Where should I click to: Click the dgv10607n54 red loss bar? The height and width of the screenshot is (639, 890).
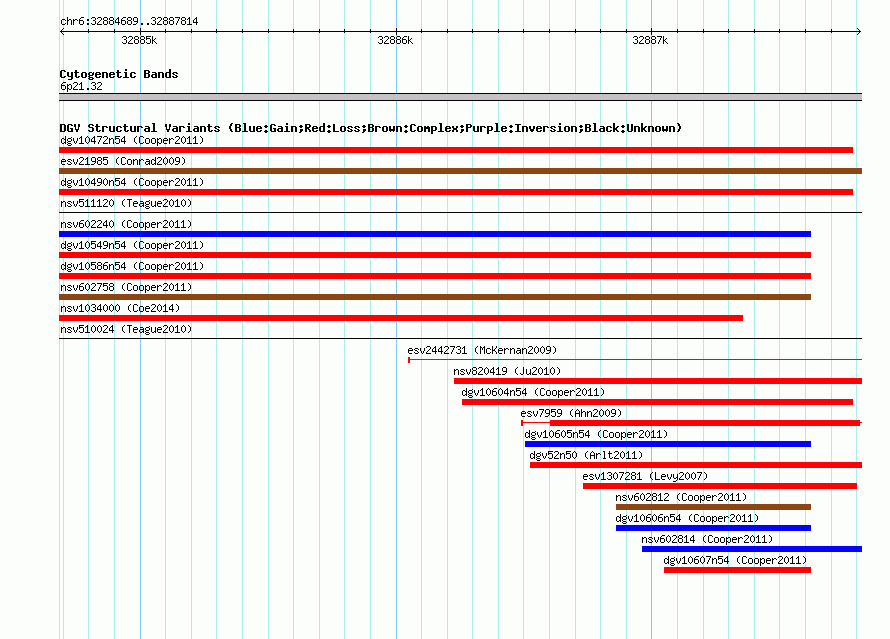[737, 570]
